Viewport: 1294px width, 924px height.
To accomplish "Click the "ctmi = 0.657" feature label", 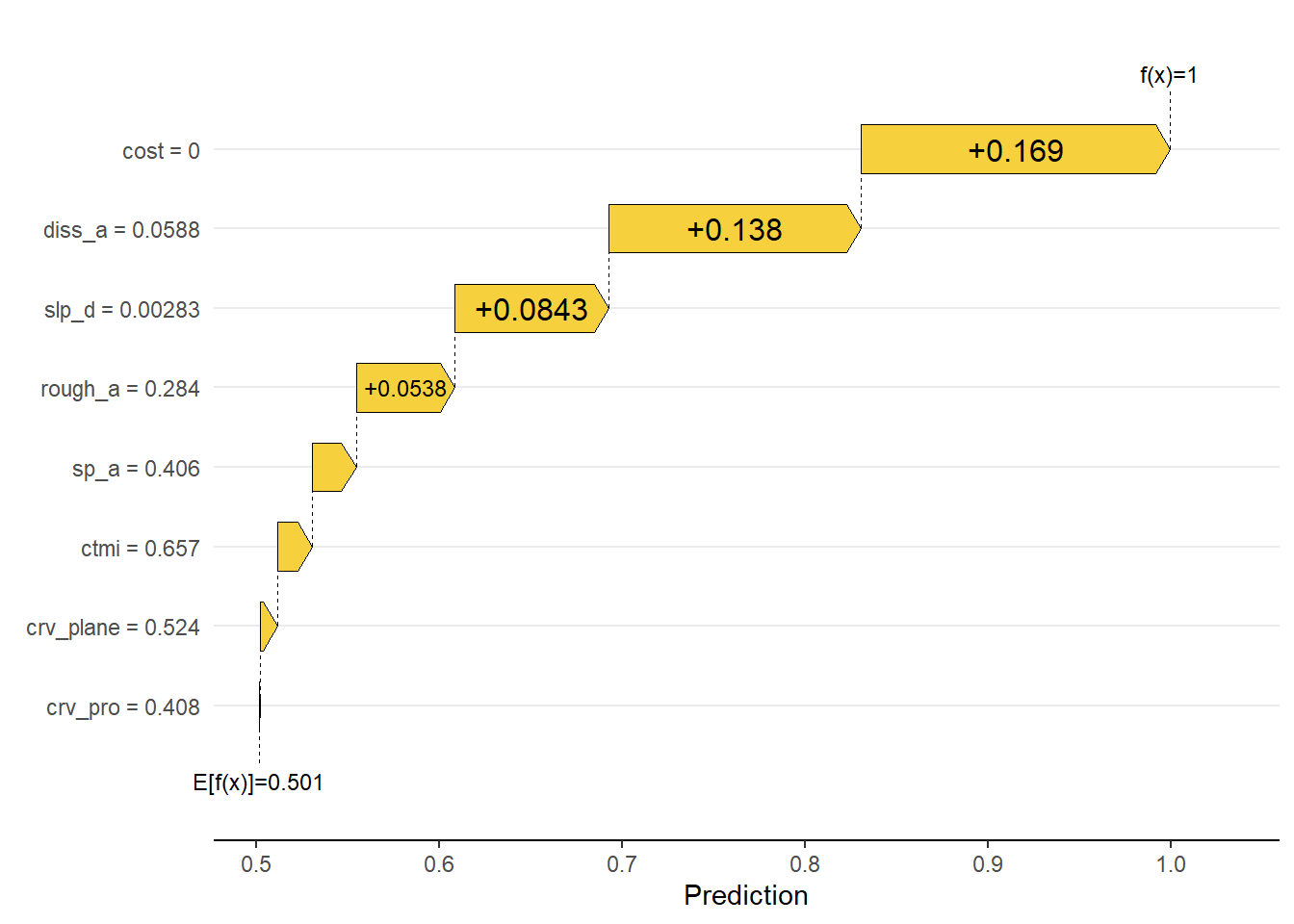I will click(x=141, y=549).
